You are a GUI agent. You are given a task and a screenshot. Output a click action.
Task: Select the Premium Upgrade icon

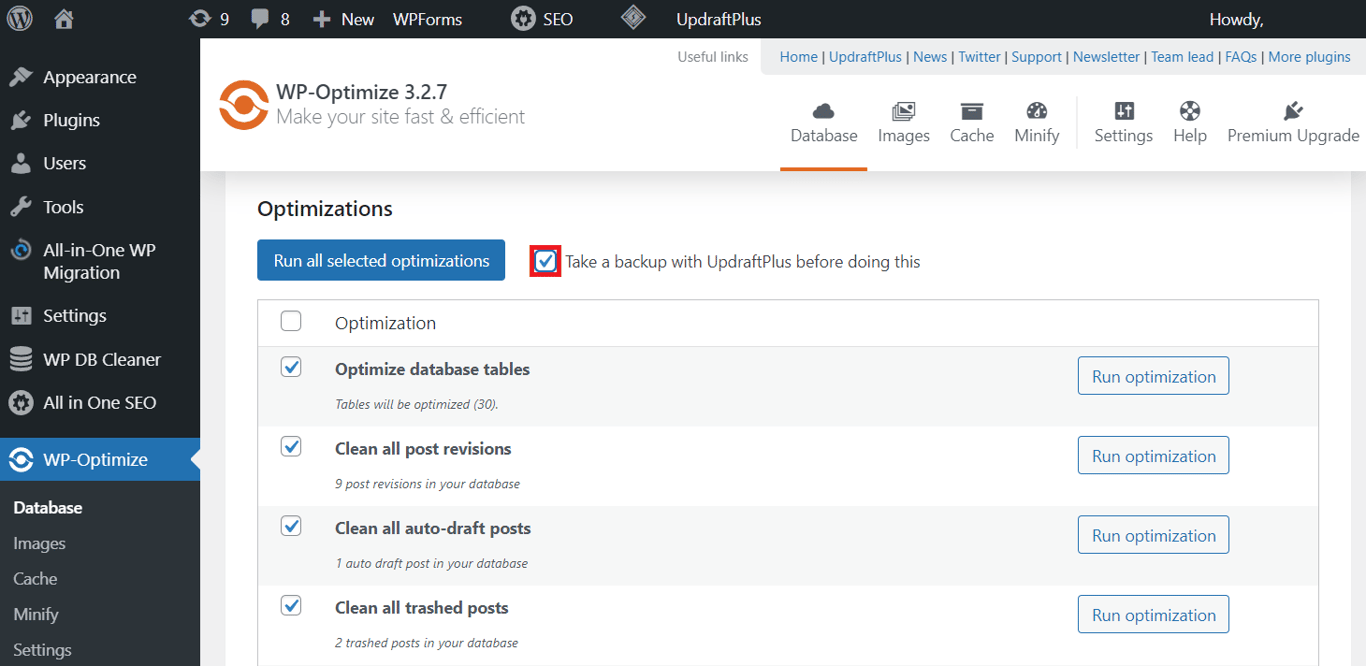point(1291,110)
